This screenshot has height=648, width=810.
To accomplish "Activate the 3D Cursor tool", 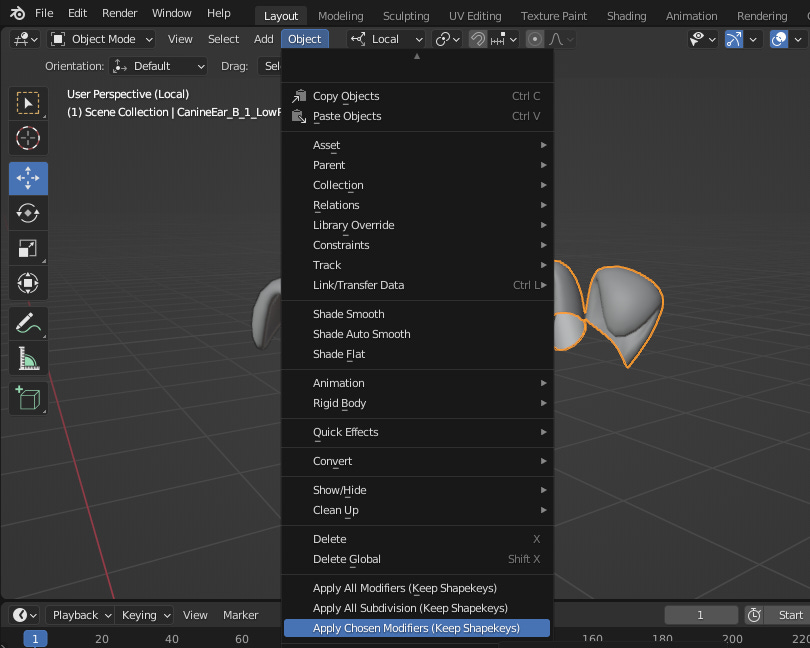I will click(x=28, y=138).
